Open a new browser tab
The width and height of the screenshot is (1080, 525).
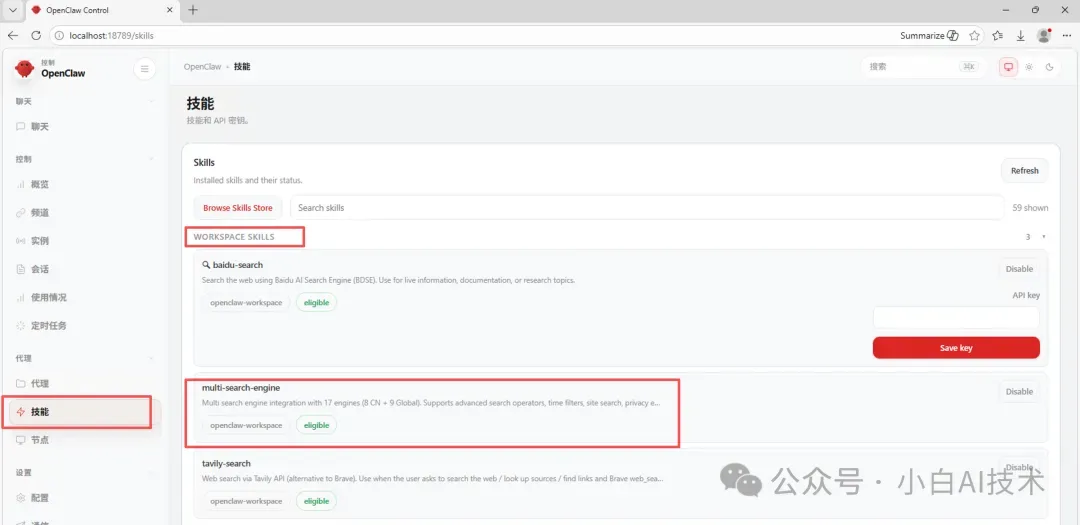pyautogui.click(x=193, y=10)
